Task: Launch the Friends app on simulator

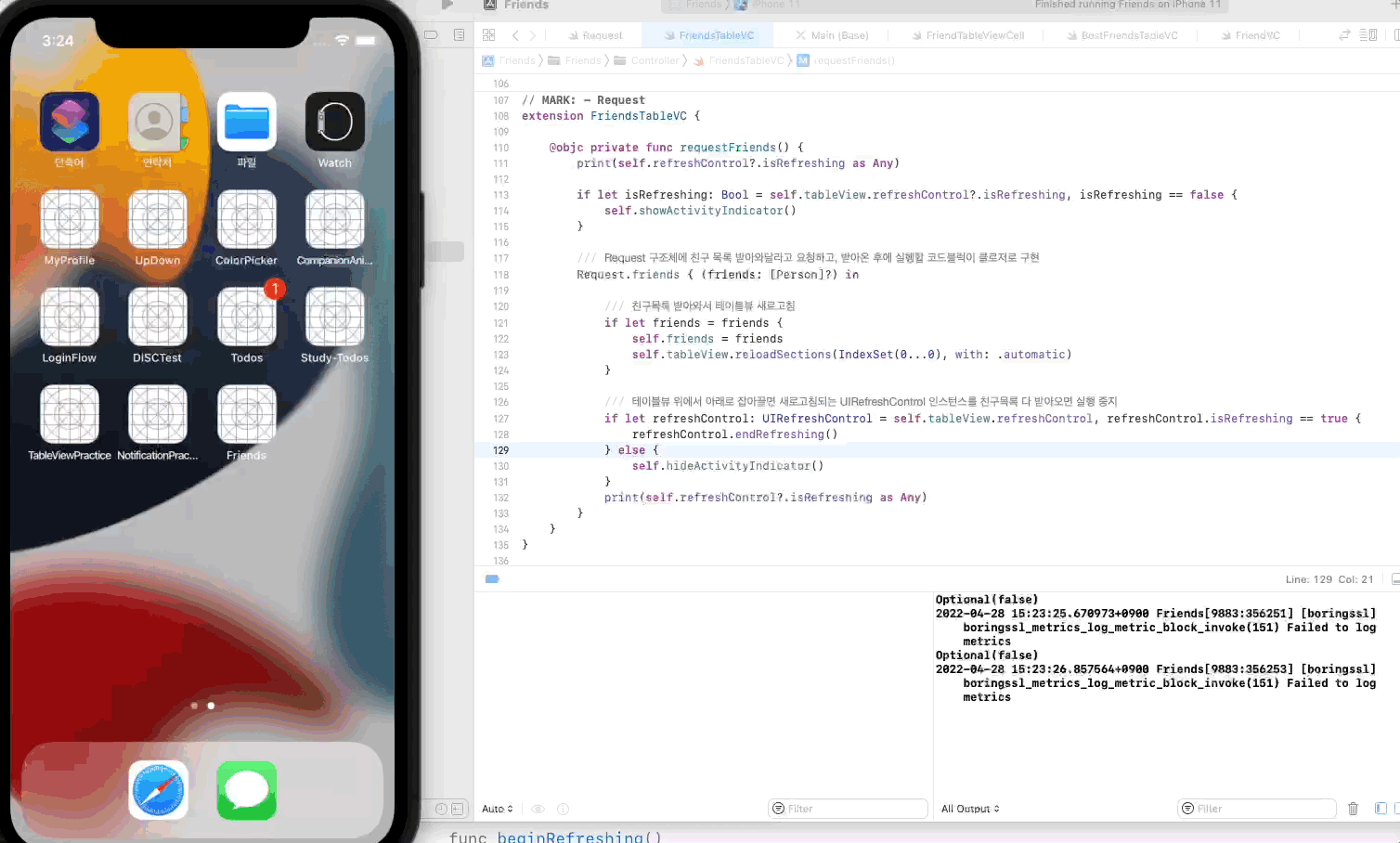Action: 246,414
